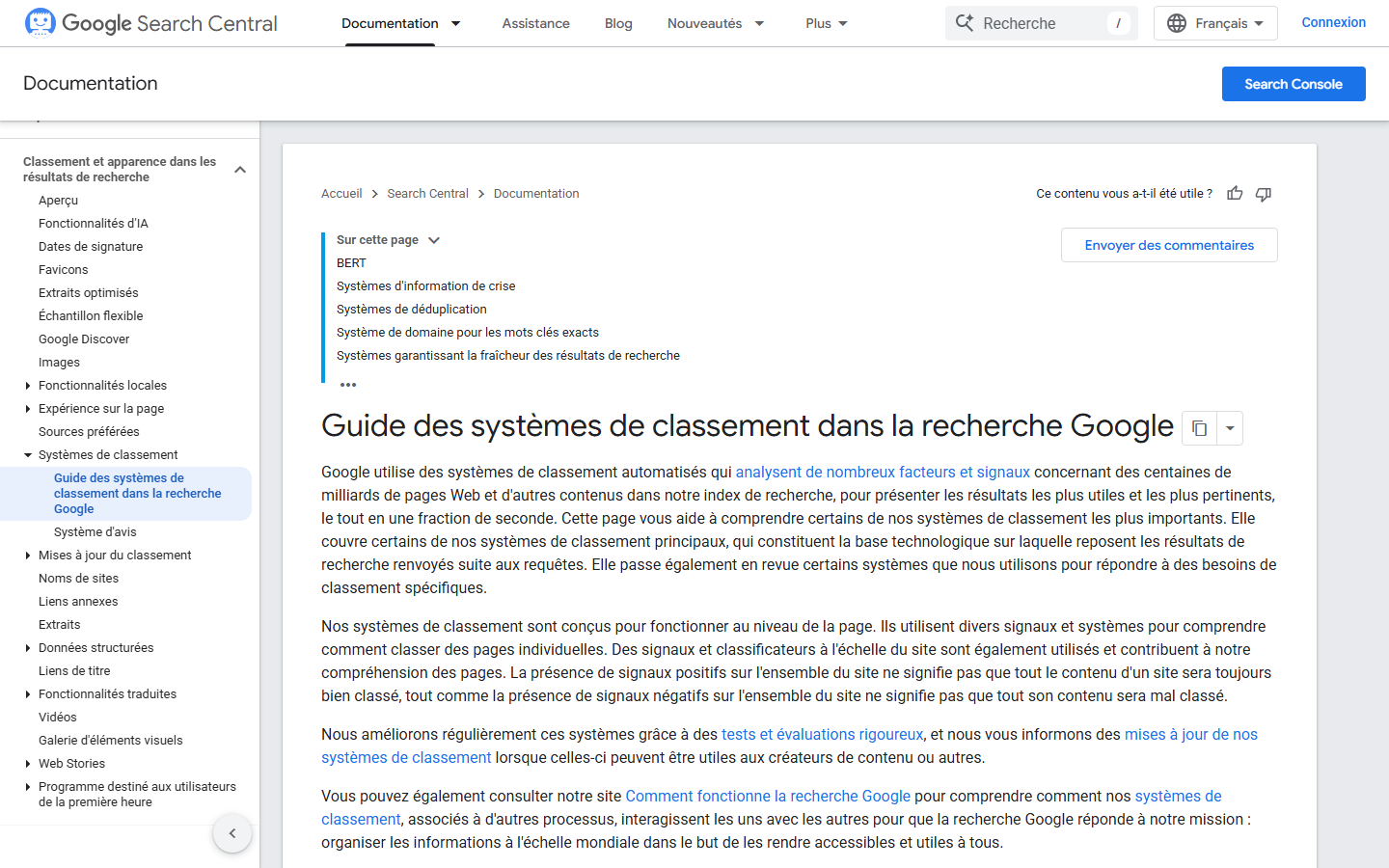
Task: Click the Google Search Central logo
Action: pos(150,23)
